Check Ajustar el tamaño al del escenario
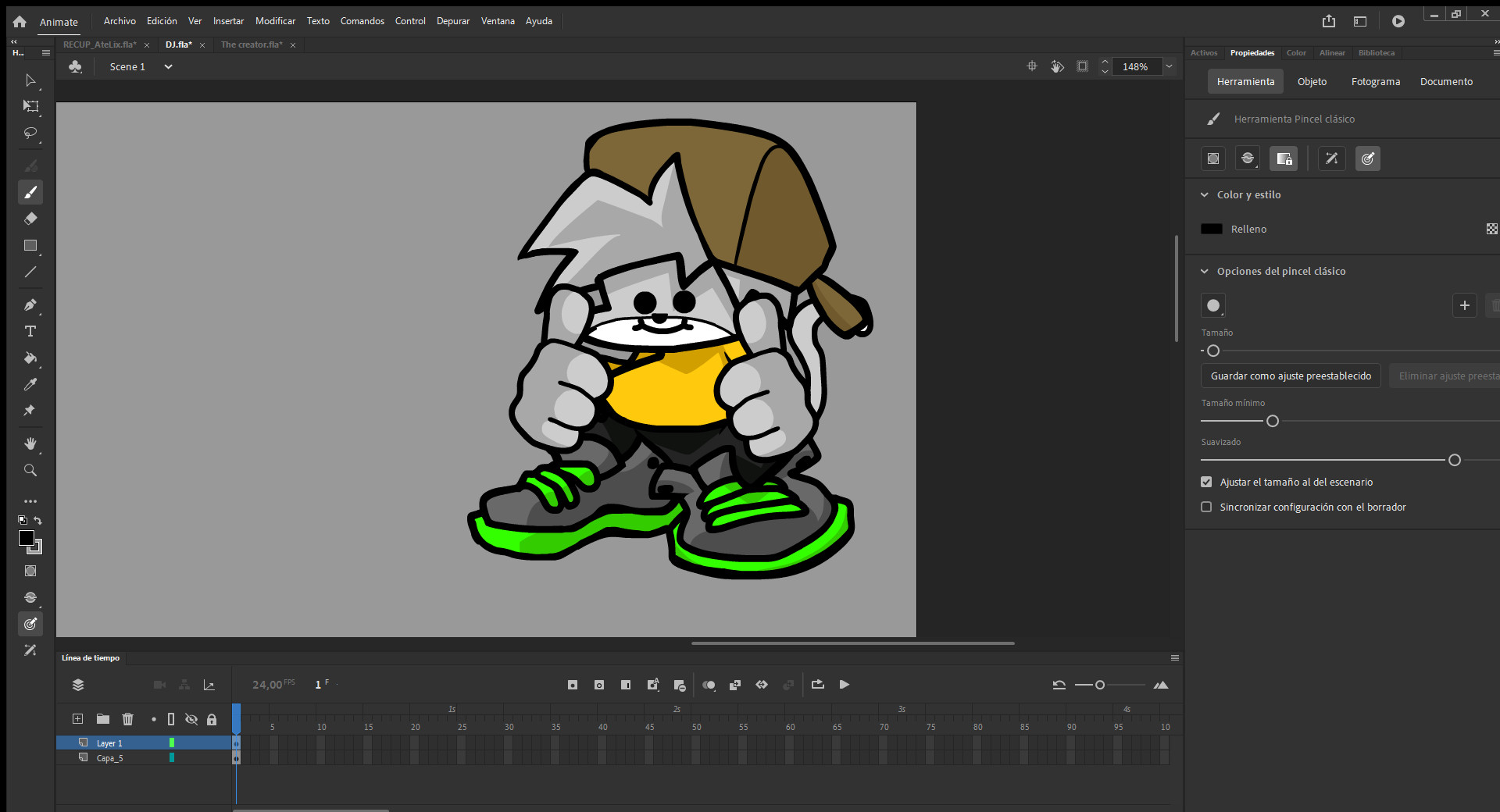1500x812 pixels. [1206, 482]
